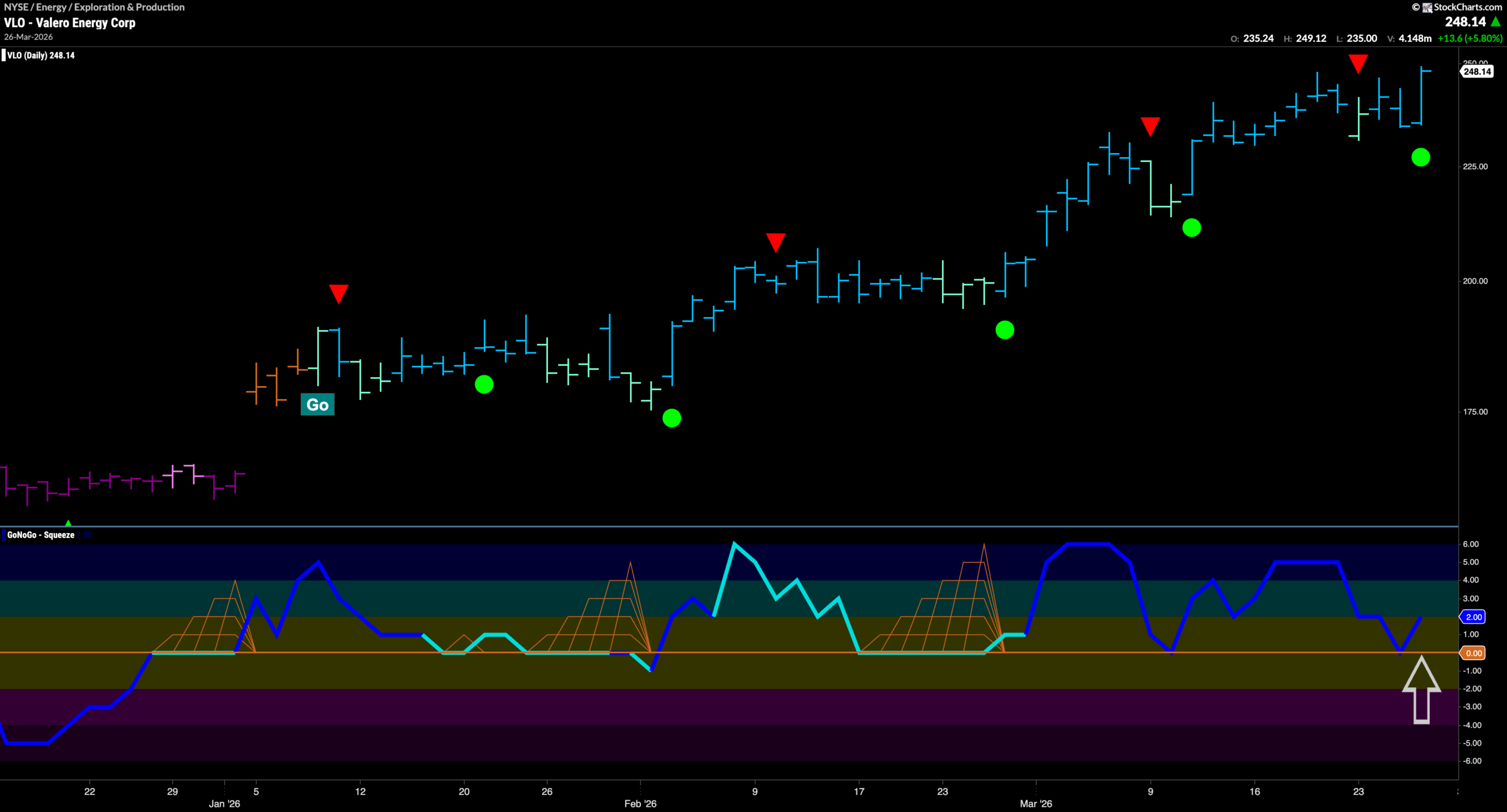
Task: Click the 16 date axis label
Action: tap(1255, 791)
